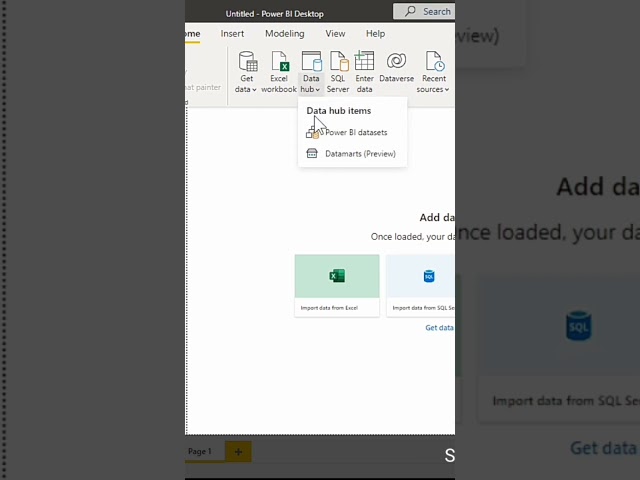Add a new page with plus button
640x480 pixels.
(x=238, y=451)
